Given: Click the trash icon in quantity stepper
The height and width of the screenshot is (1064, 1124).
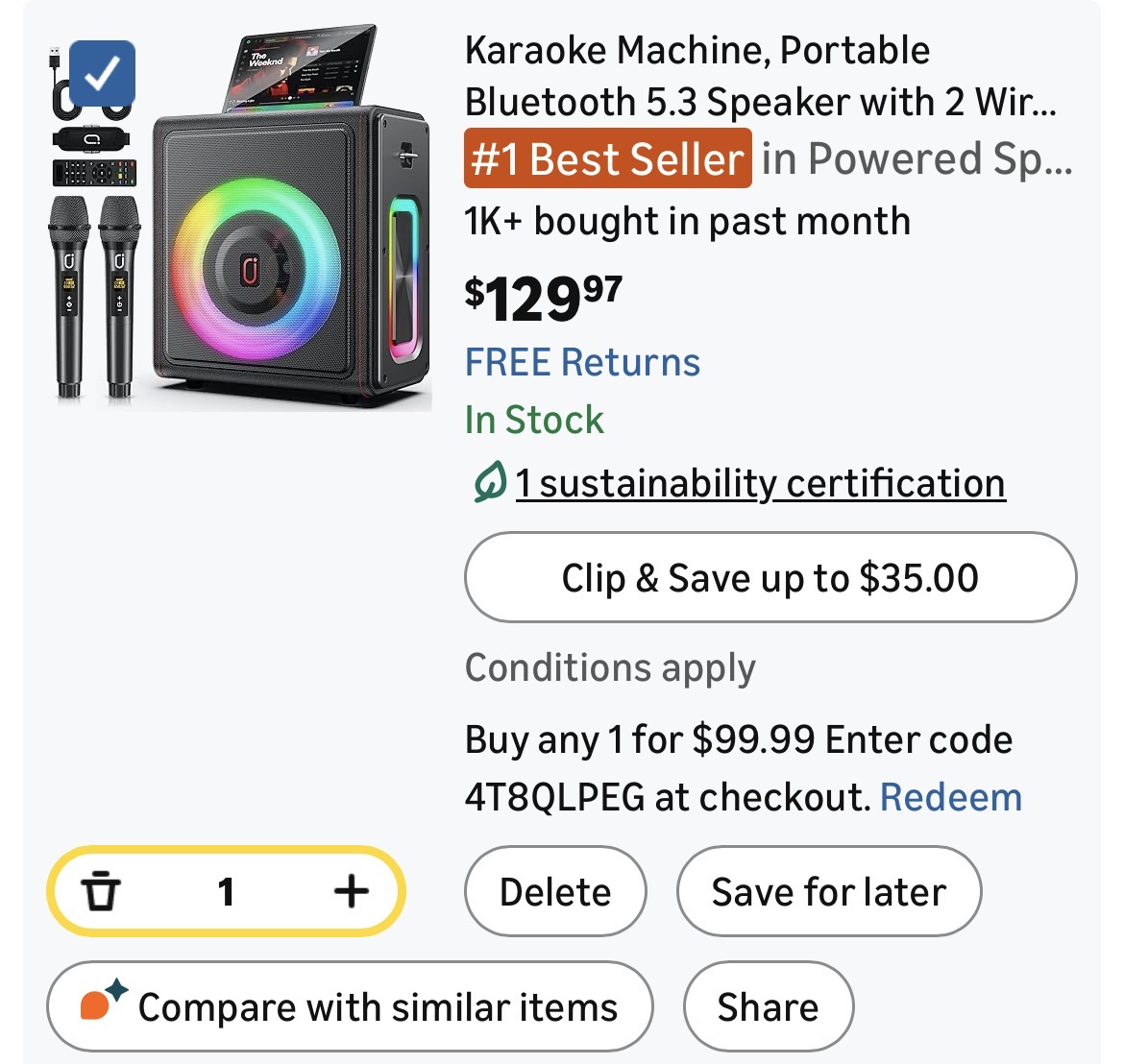Looking at the screenshot, I should click(x=101, y=891).
